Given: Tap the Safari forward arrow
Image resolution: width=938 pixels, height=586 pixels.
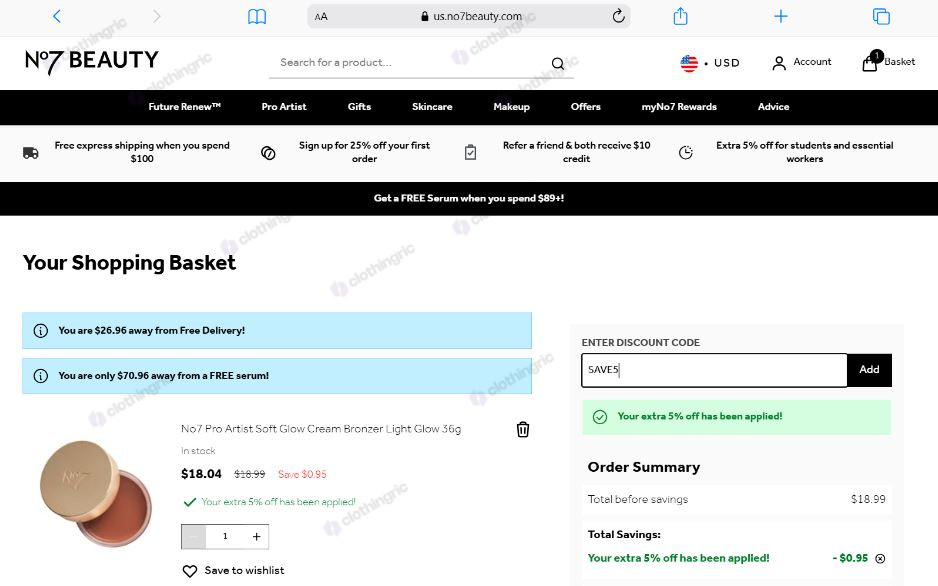Looking at the screenshot, I should click(x=157, y=16).
